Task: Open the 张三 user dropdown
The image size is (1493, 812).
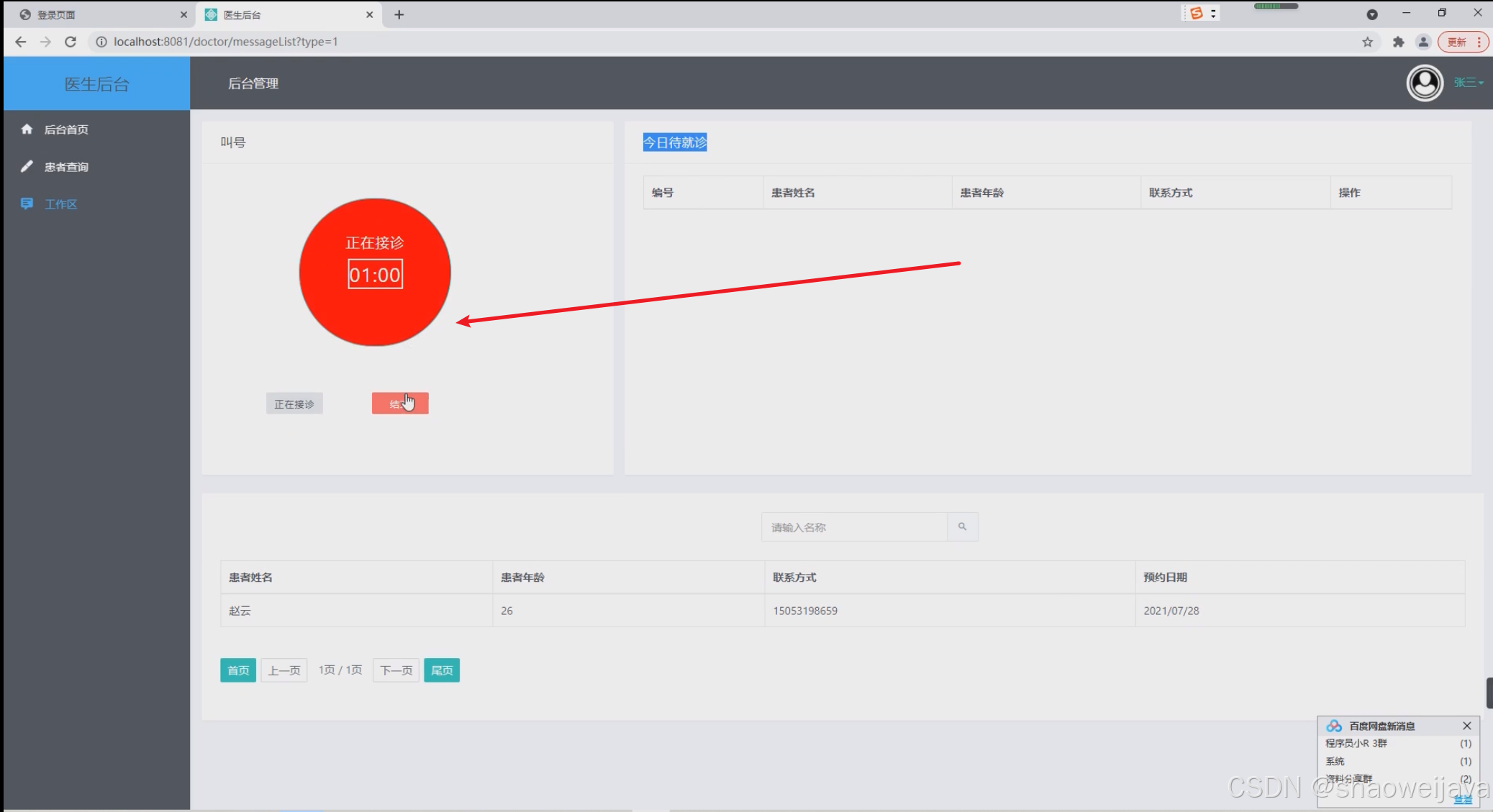Action: point(1468,83)
